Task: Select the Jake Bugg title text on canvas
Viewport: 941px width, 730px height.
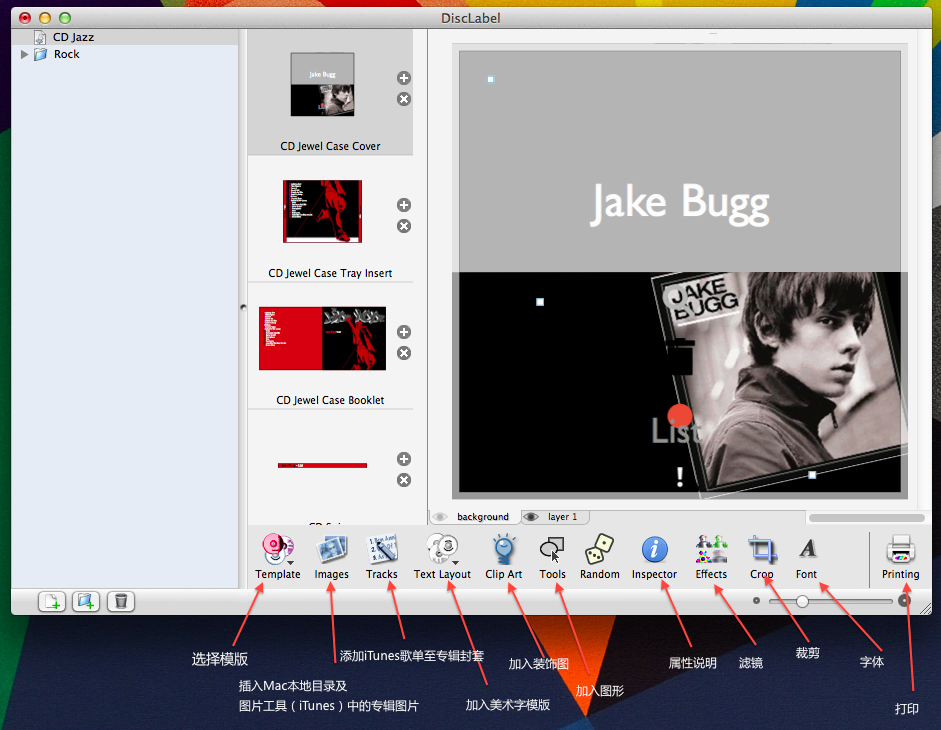Action: [679, 204]
